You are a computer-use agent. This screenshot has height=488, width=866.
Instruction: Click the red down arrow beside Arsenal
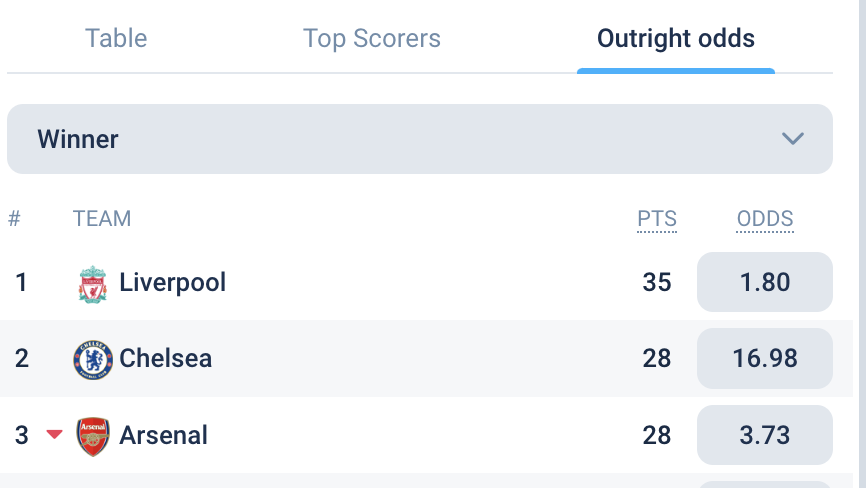(54, 434)
